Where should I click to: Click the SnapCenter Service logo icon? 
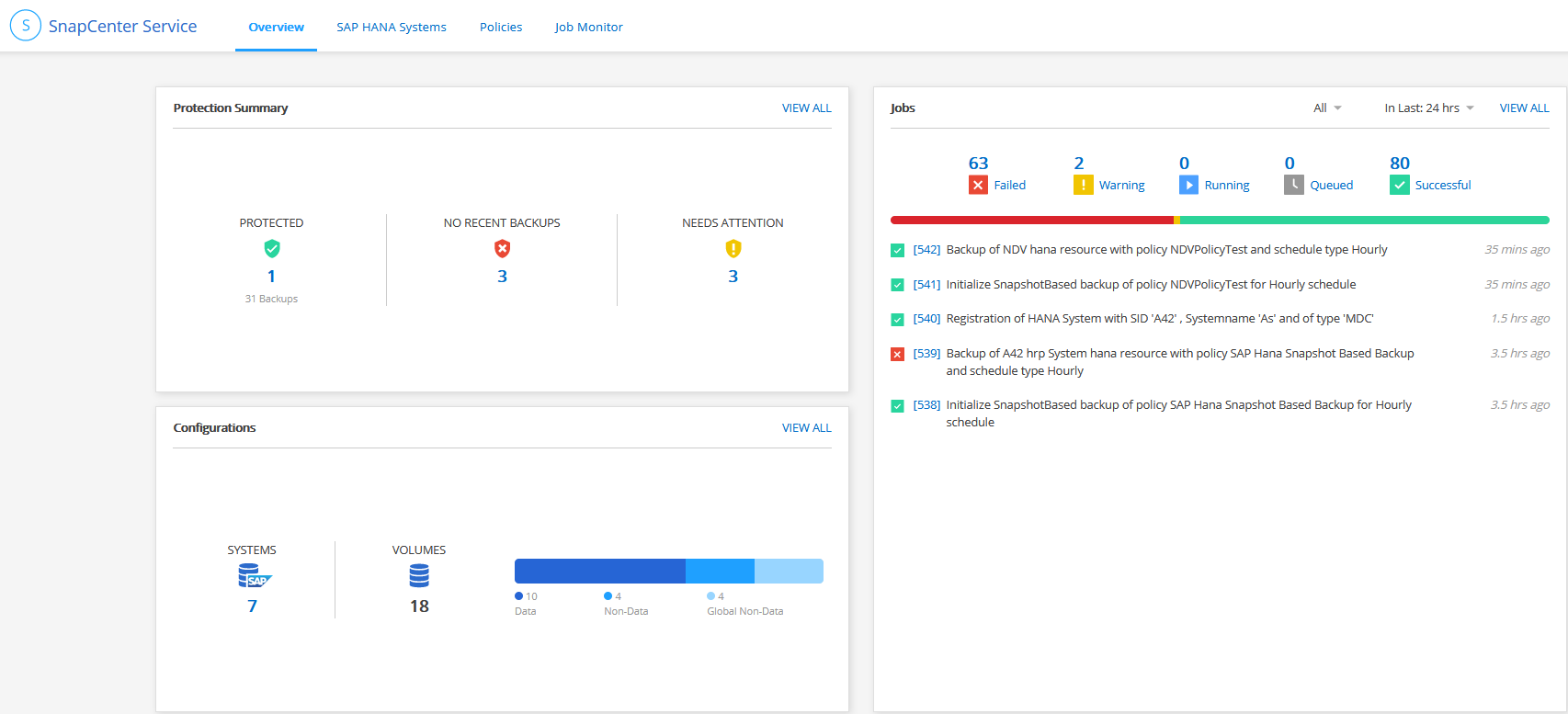(x=26, y=26)
